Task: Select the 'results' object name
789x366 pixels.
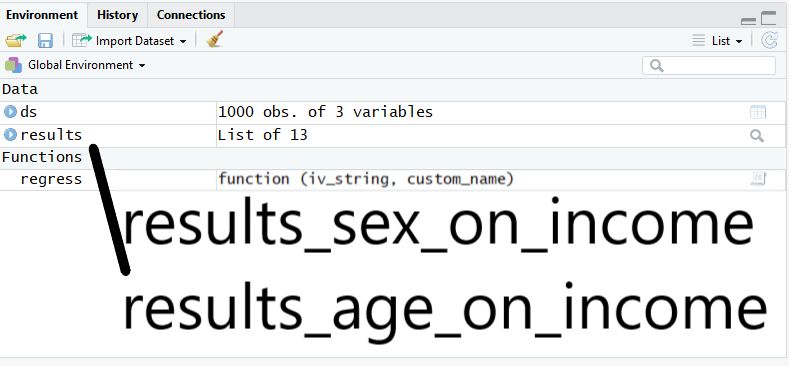Action: click(x=51, y=135)
